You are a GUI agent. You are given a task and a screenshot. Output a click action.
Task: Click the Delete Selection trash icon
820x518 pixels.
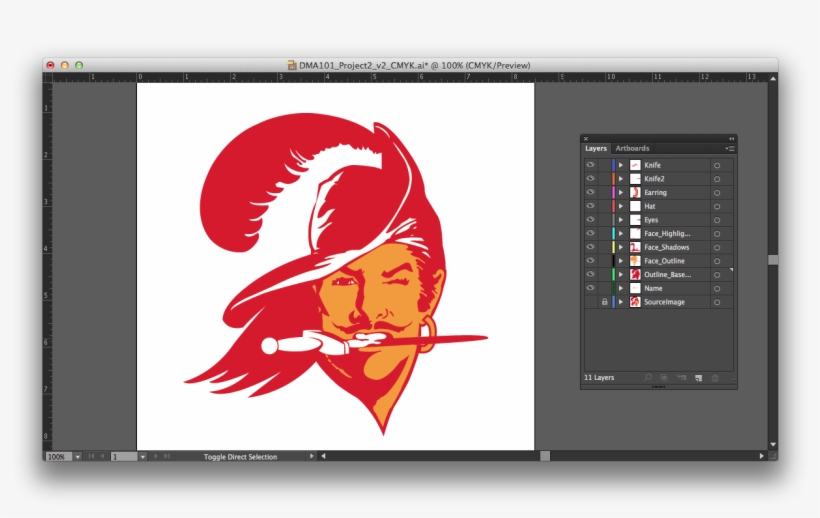tap(715, 377)
